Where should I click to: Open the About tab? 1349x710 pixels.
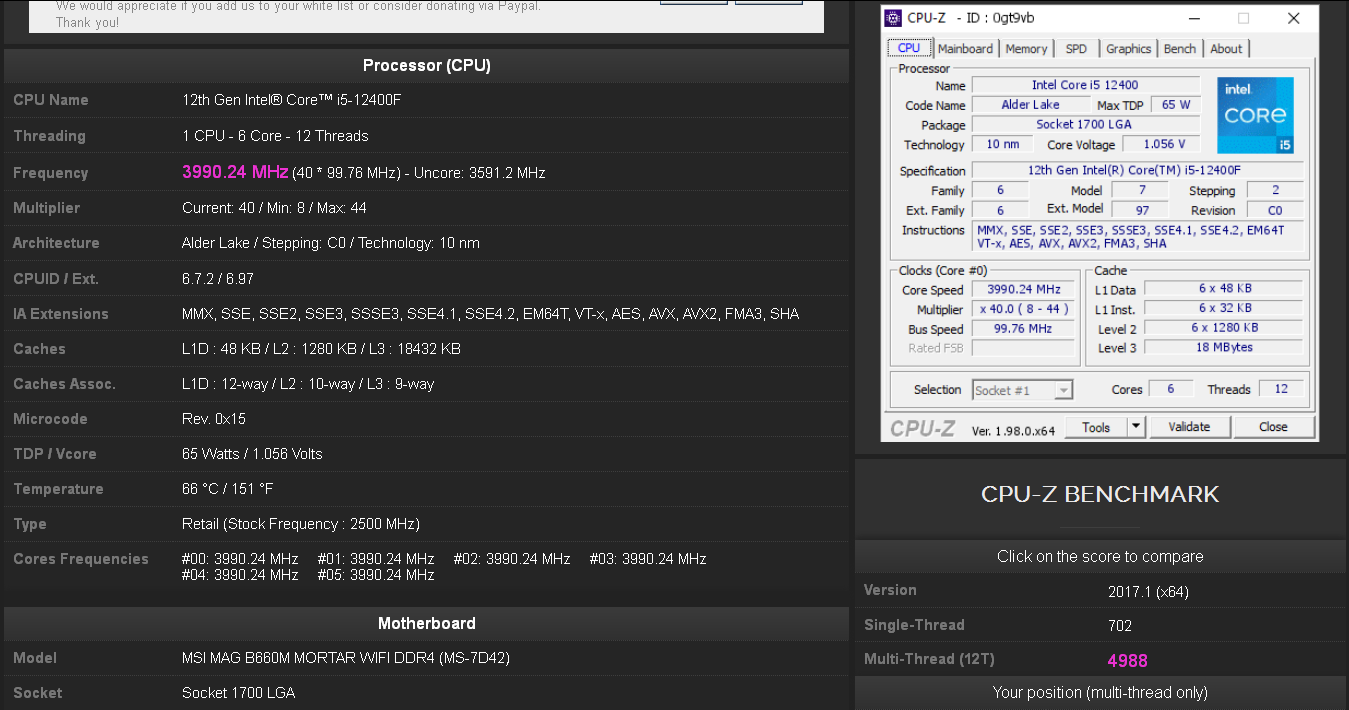coord(1226,49)
